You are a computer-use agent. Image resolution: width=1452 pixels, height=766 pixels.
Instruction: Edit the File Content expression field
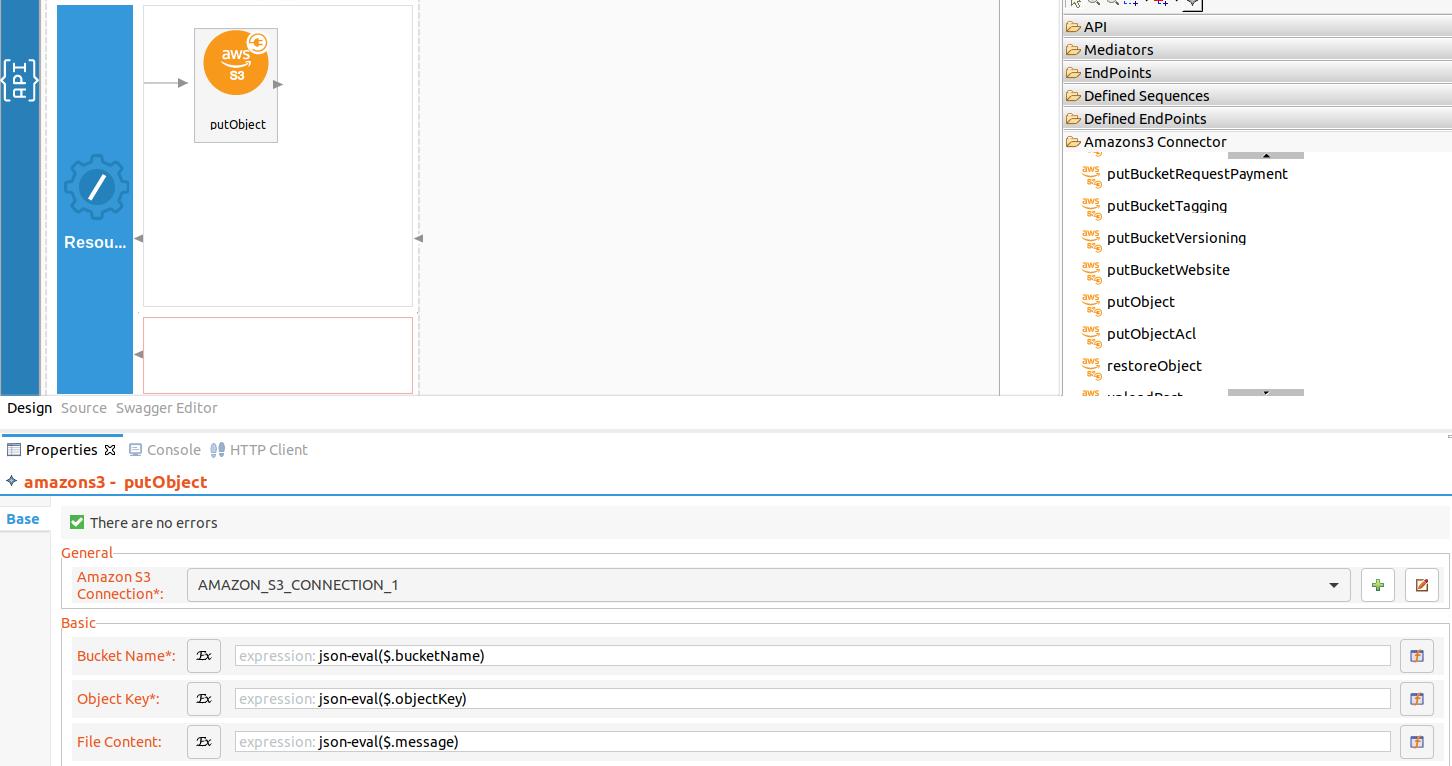click(x=812, y=742)
